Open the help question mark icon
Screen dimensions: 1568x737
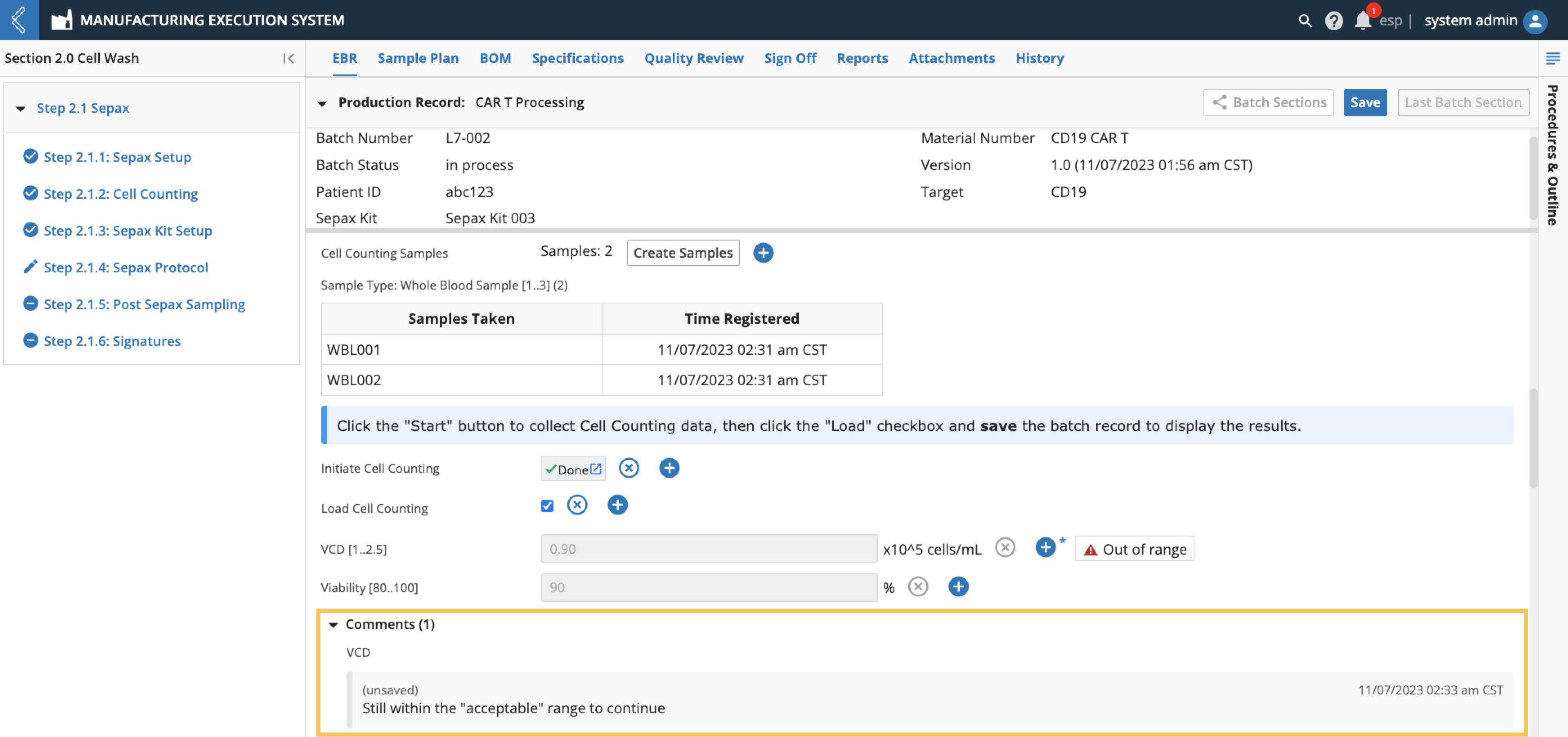1333,21
